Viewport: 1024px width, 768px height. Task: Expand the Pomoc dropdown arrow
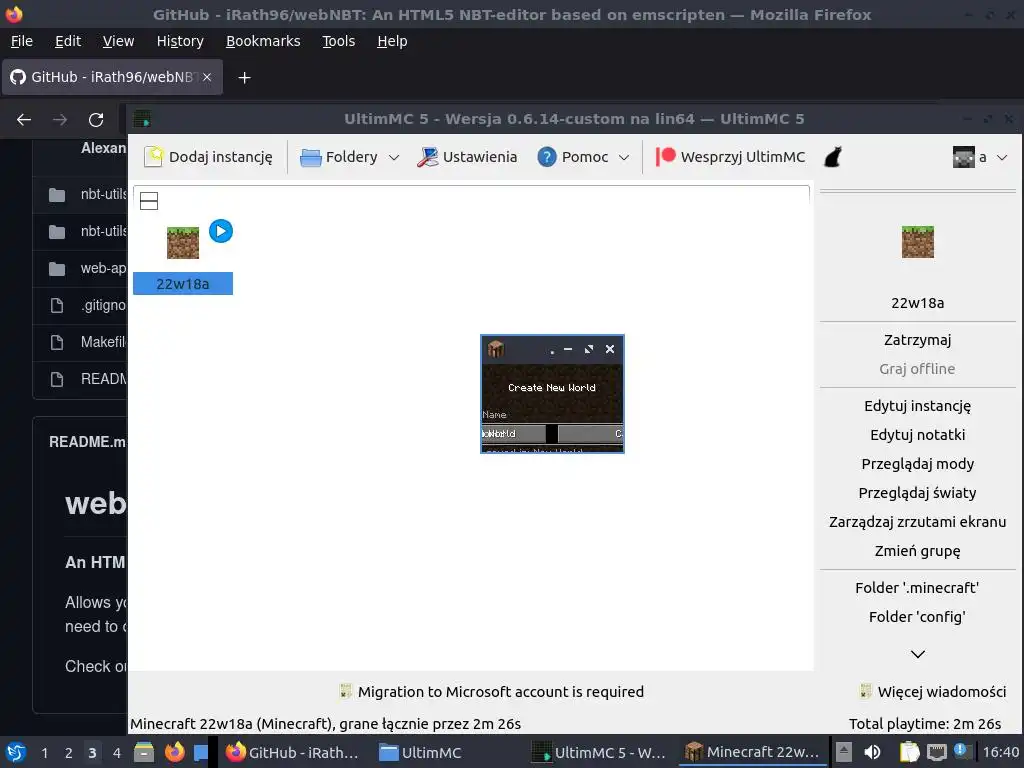[624, 157]
